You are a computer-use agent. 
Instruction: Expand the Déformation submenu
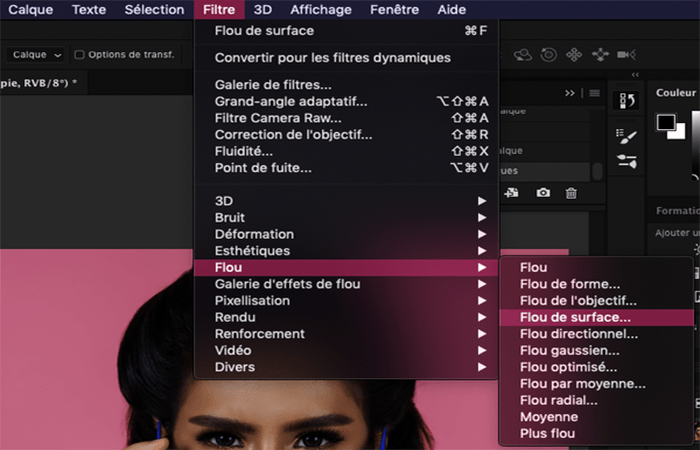coord(346,234)
